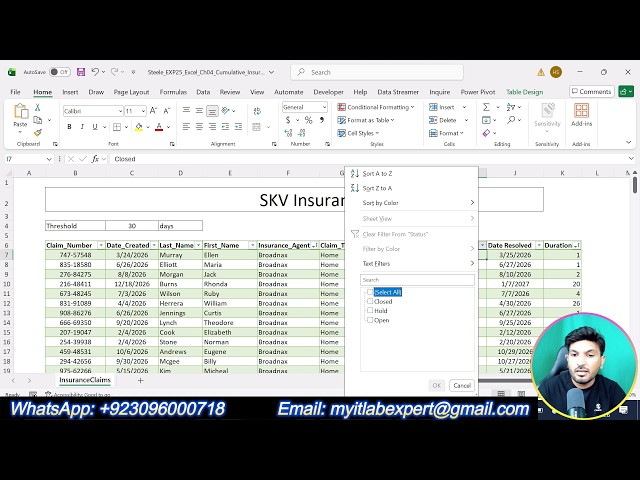This screenshot has width=640, height=480.
Task: Click Increase Font Size icon
Action: coord(153,111)
